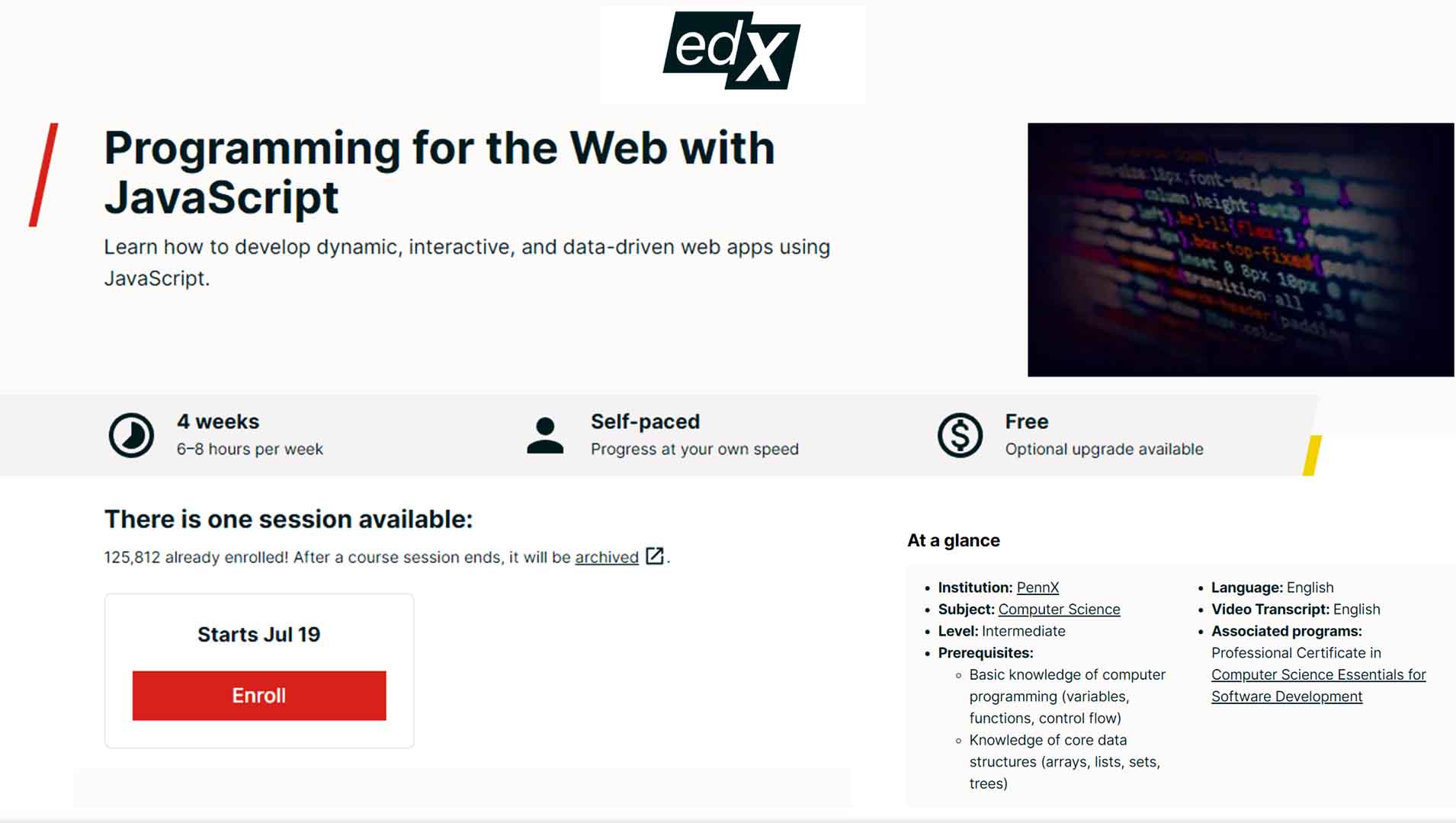The image size is (1456, 823).
Task: Click the red slash beside the title
Action: pos(43,175)
